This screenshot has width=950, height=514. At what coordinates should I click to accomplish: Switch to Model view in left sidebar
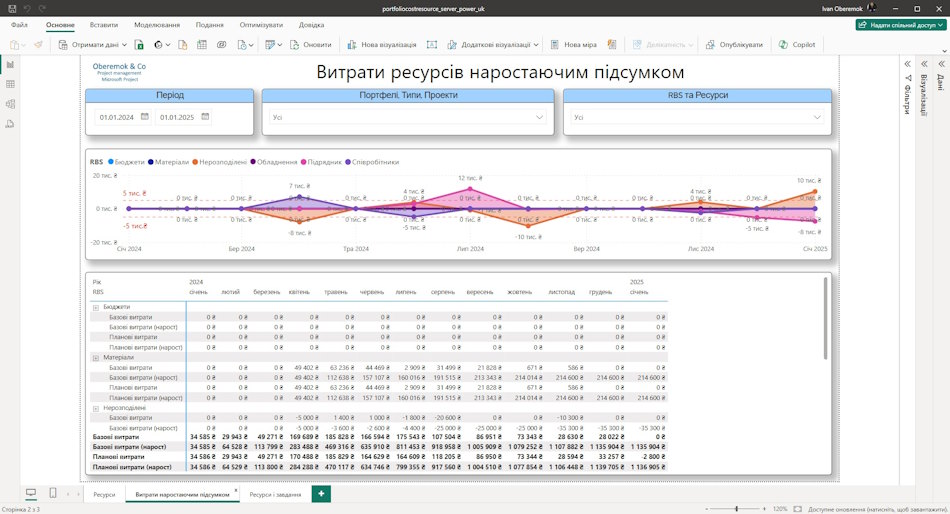pyautogui.click(x=10, y=104)
